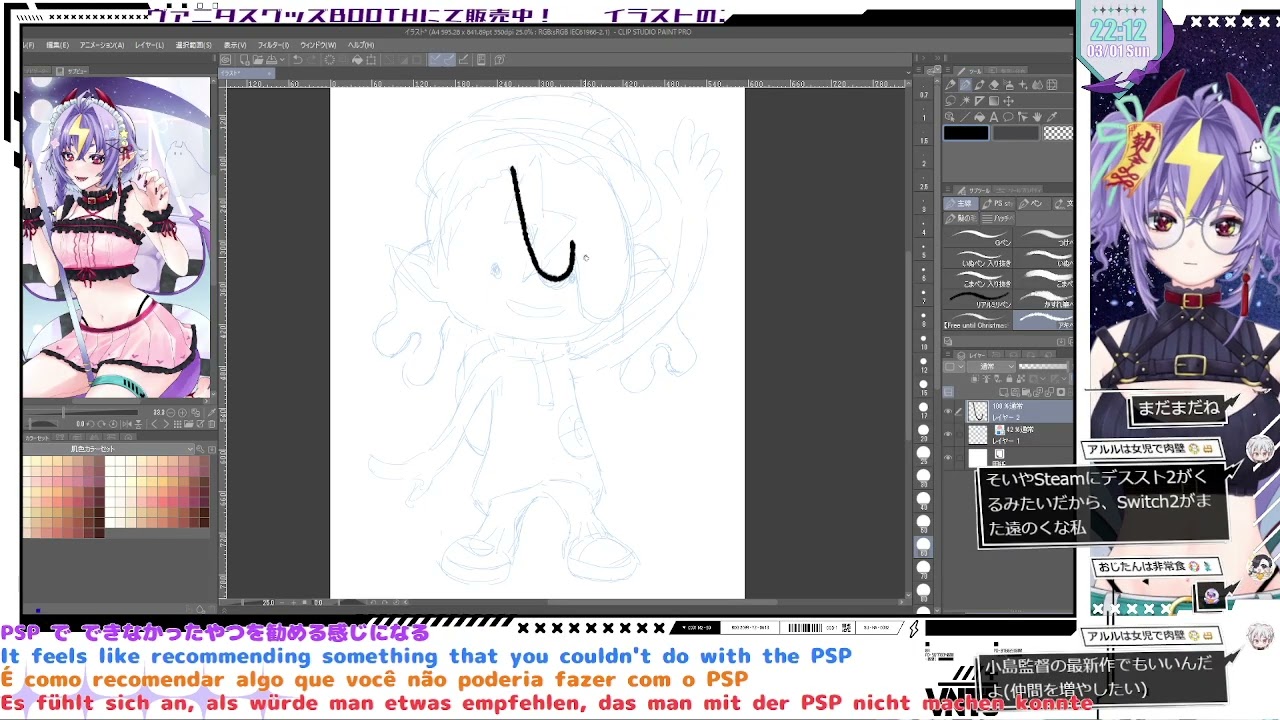Open the Save icon dropdown arrow
Viewport: 1280px width, 720px height.
point(282,60)
